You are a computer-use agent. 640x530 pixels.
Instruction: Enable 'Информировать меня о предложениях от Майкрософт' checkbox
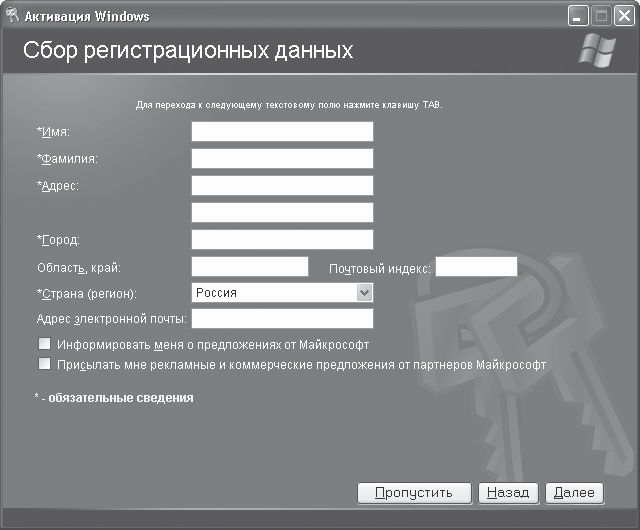tap(44, 344)
